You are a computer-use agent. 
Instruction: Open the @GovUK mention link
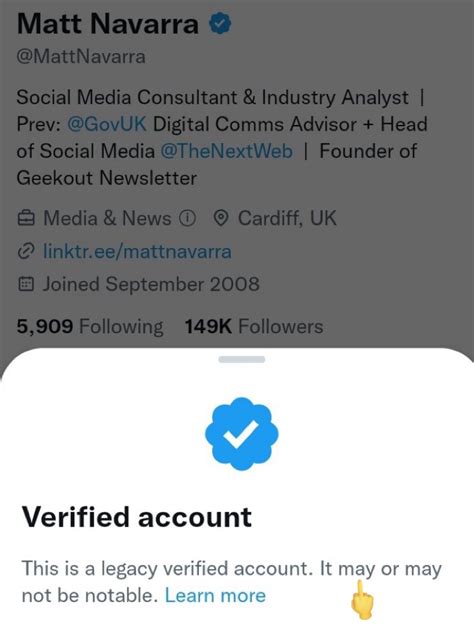pyautogui.click(x=107, y=124)
